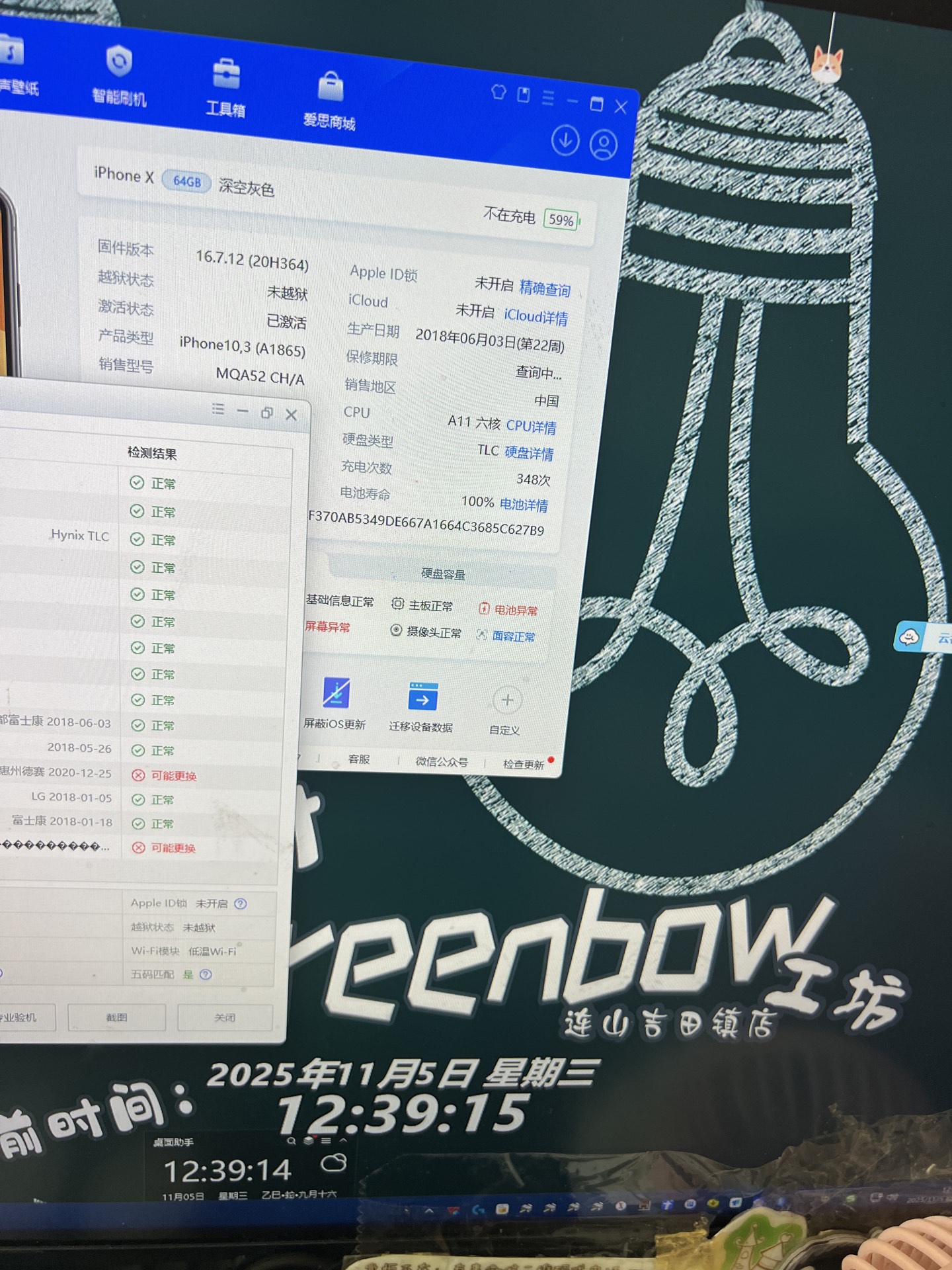Expand the desktop assistant widget chevron
The image size is (952, 1270).
pos(343,1140)
